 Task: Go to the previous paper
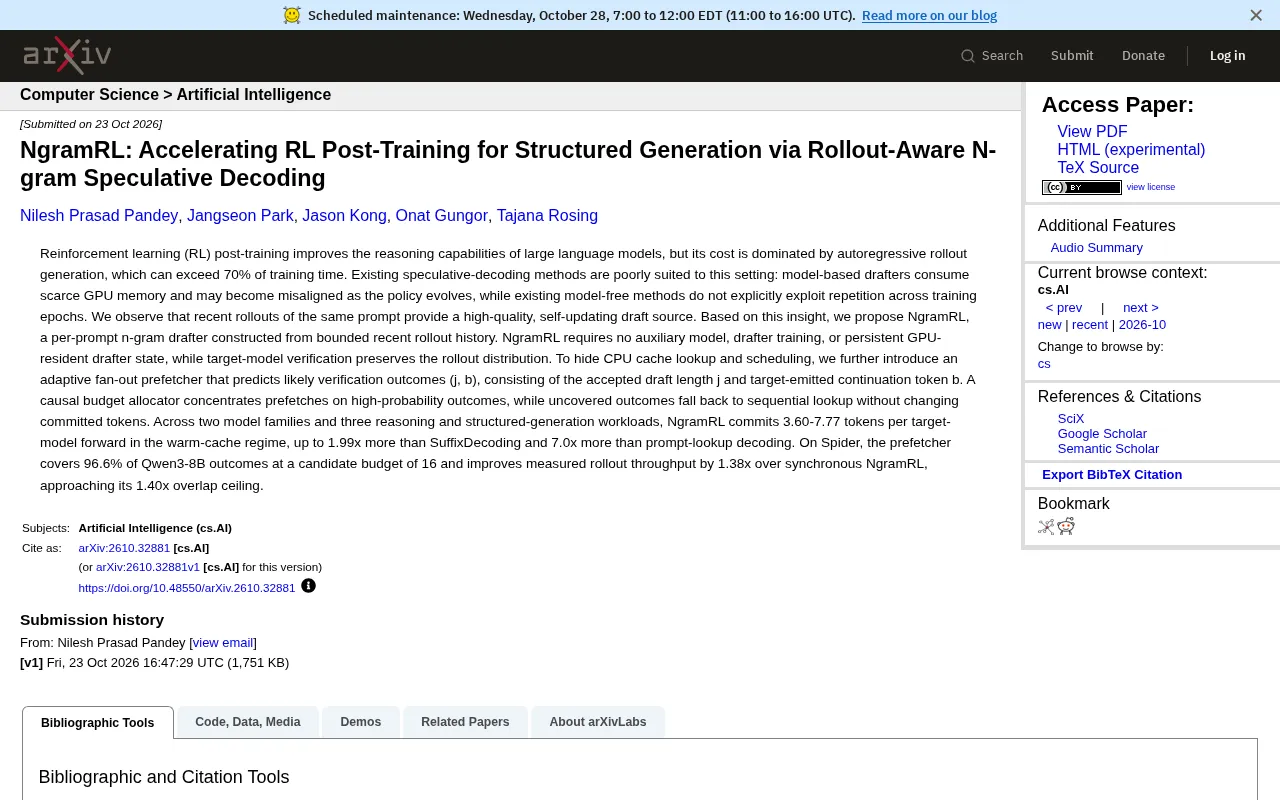[x=1064, y=308]
